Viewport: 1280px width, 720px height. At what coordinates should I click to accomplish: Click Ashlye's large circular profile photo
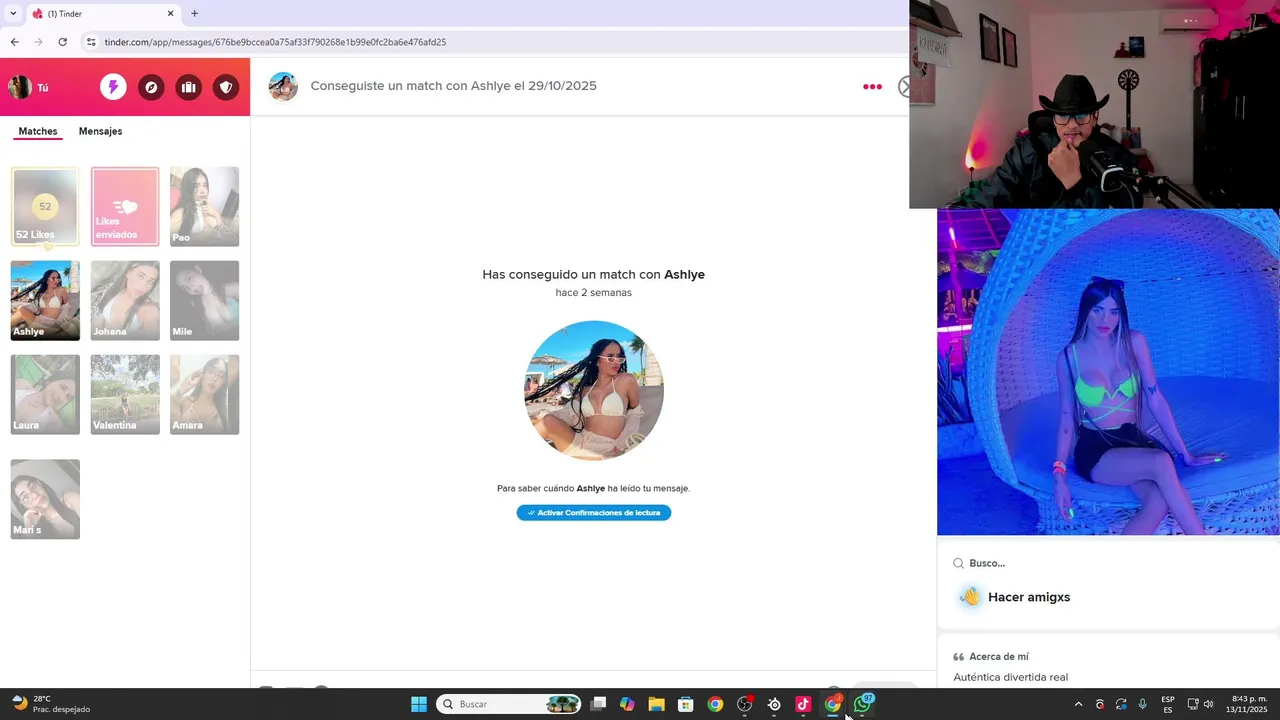point(594,390)
